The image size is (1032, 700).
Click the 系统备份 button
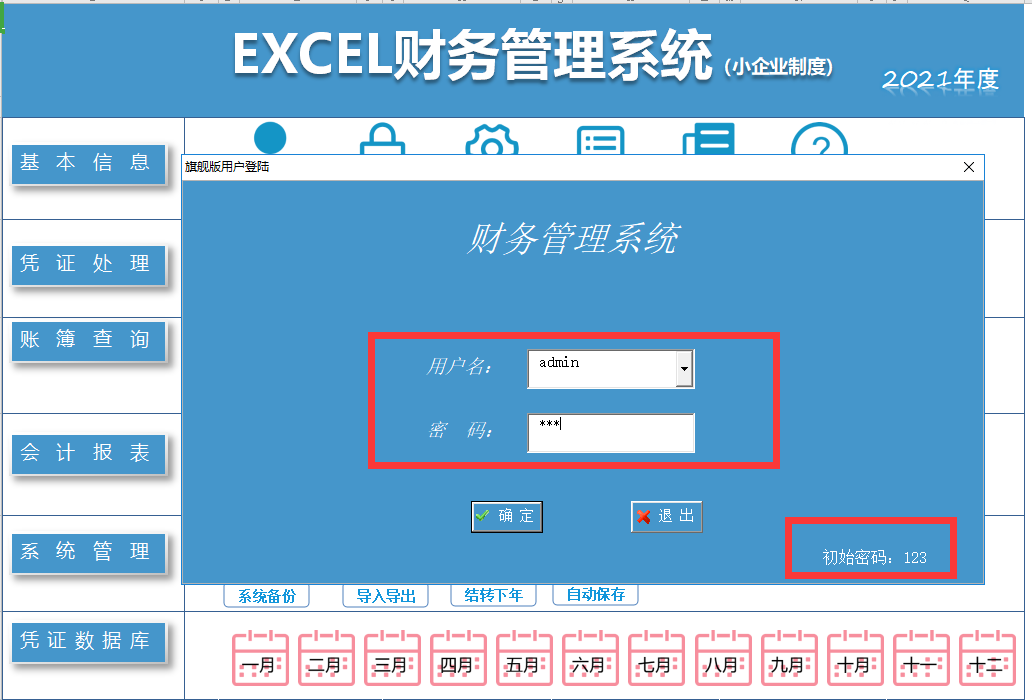coord(267,596)
